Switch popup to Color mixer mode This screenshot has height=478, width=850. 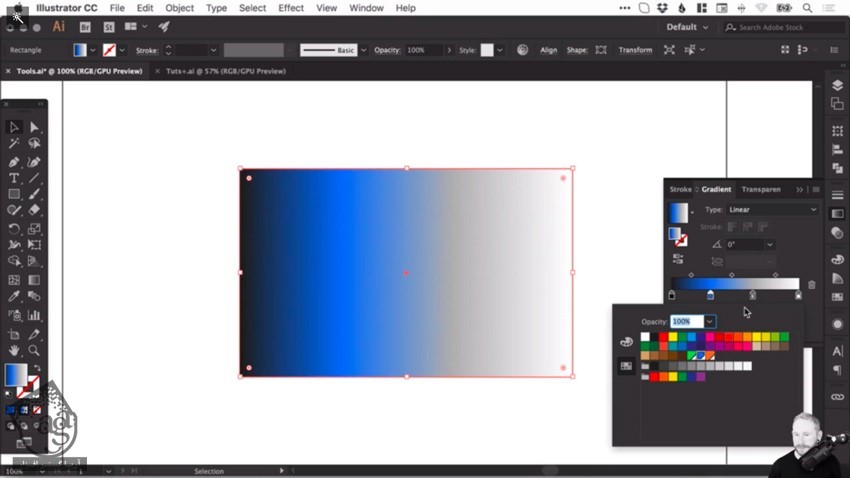point(626,342)
